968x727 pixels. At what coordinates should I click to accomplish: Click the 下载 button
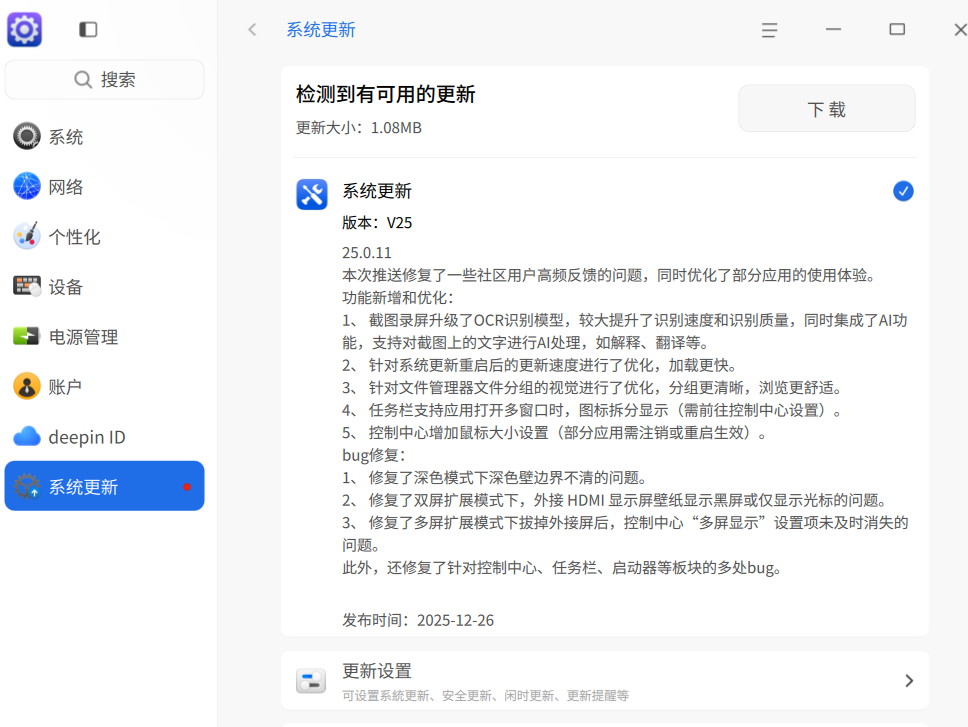click(x=827, y=109)
